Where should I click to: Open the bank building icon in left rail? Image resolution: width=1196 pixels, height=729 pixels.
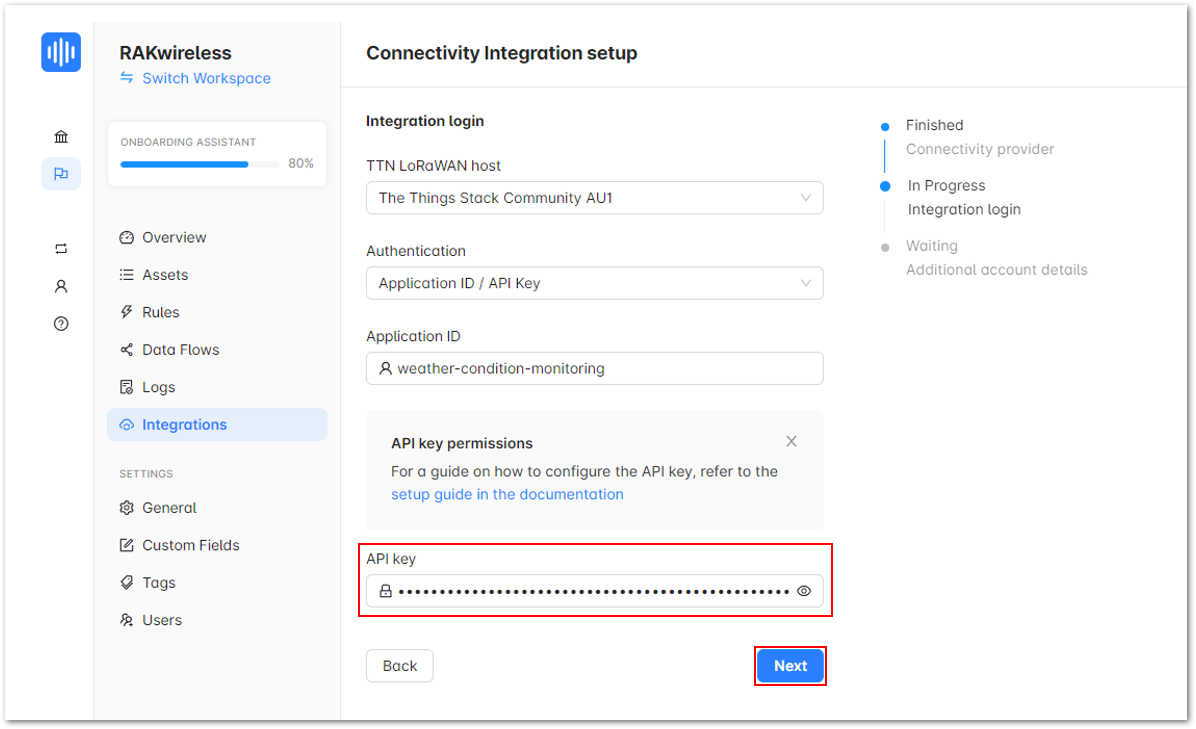point(61,136)
